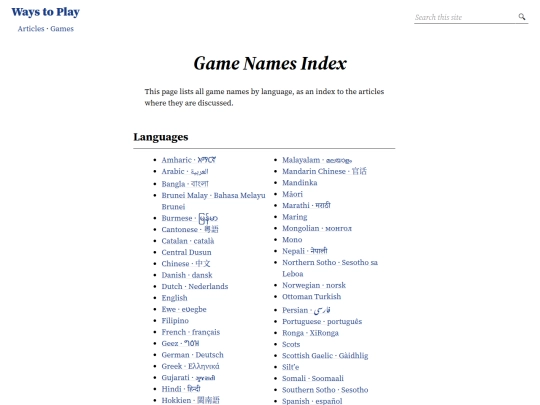Open the Ottoman Turkish link
Screen dimensions: 540x405
311,297
